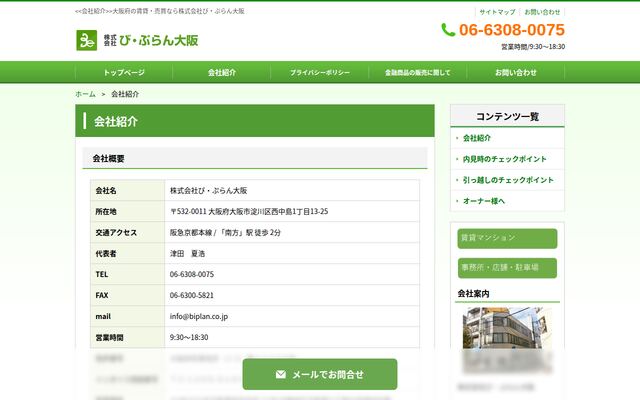Click envelope icon on メールでお問合せ button
This screenshot has width=640, height=400.
(281, 374)
